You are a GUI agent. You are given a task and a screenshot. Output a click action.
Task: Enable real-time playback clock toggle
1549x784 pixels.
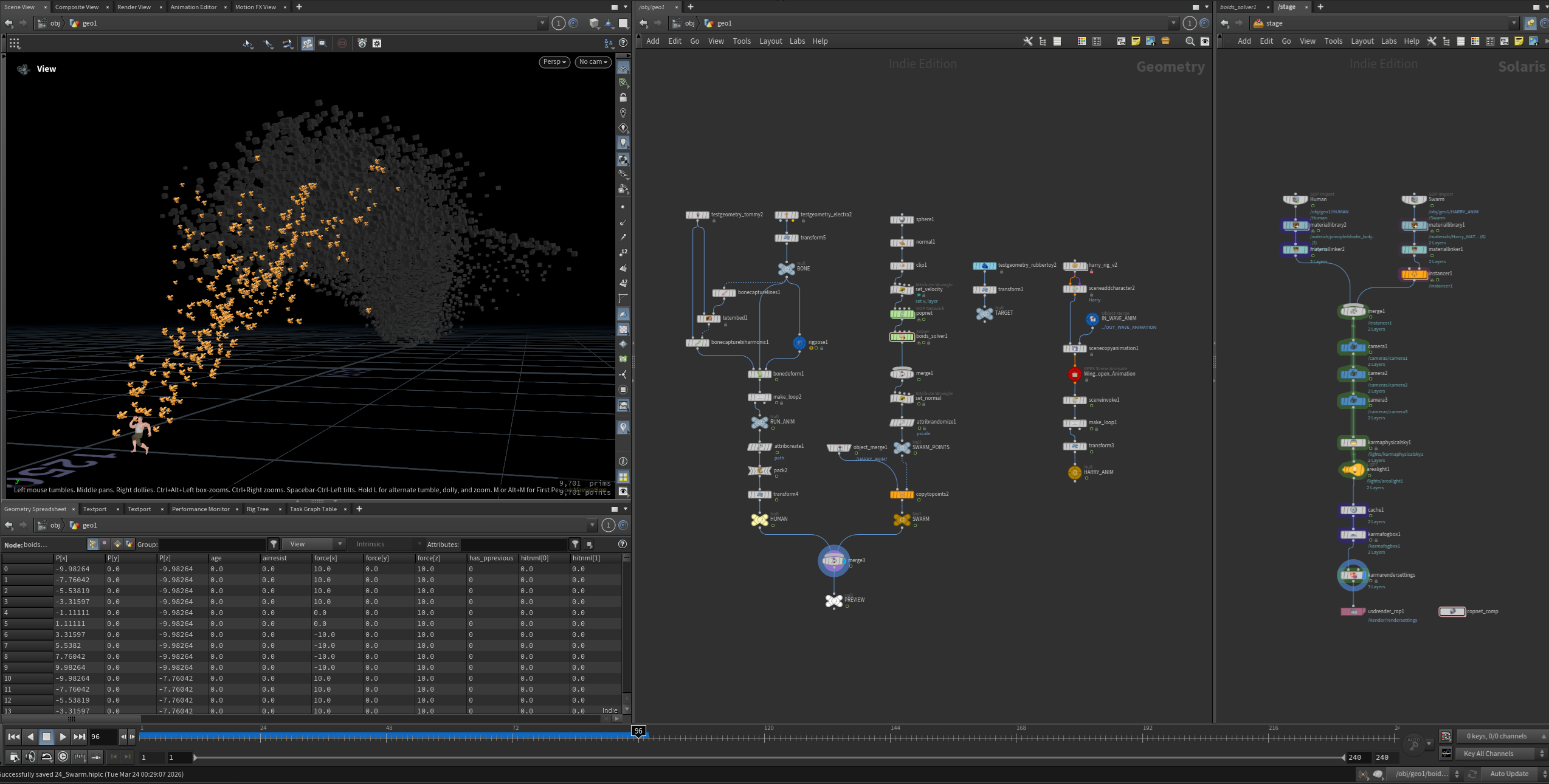[x=63, y=757]
